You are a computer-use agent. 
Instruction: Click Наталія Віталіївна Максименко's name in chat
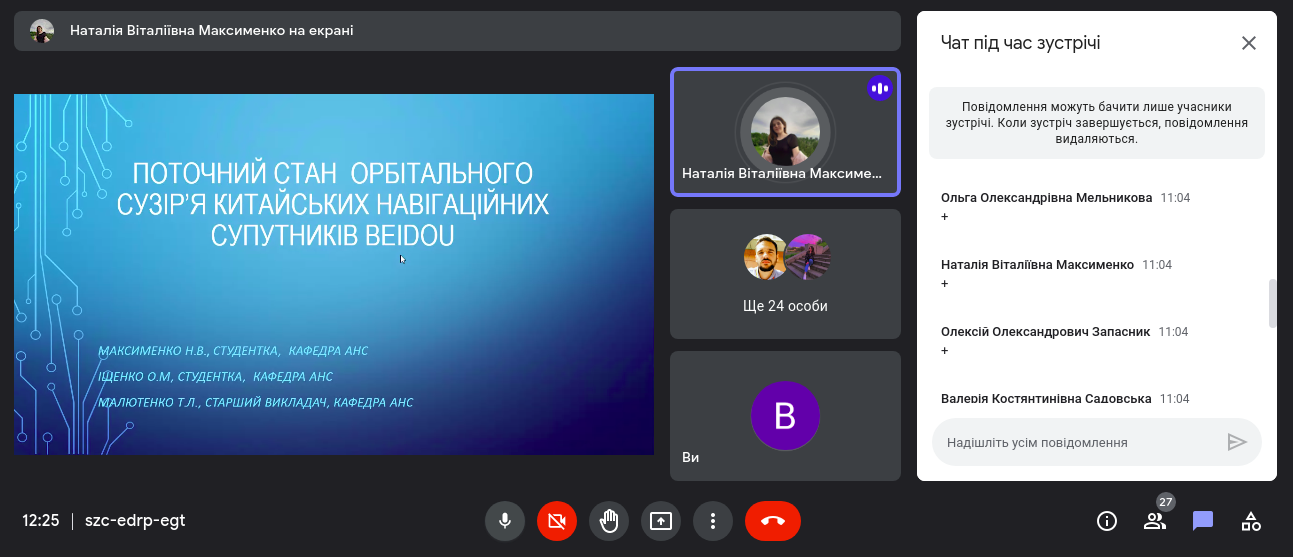click(1037, 265)
